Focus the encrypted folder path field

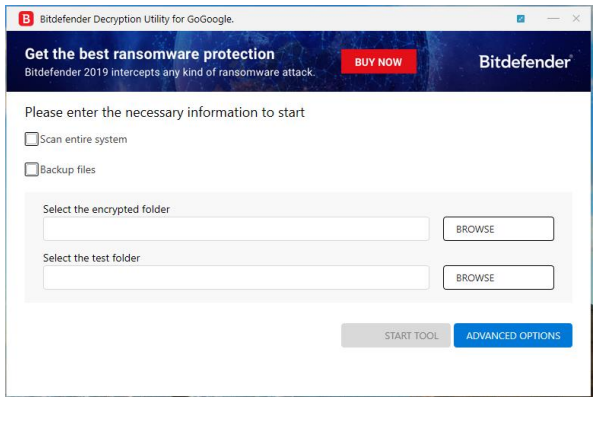tap(236, 229)
